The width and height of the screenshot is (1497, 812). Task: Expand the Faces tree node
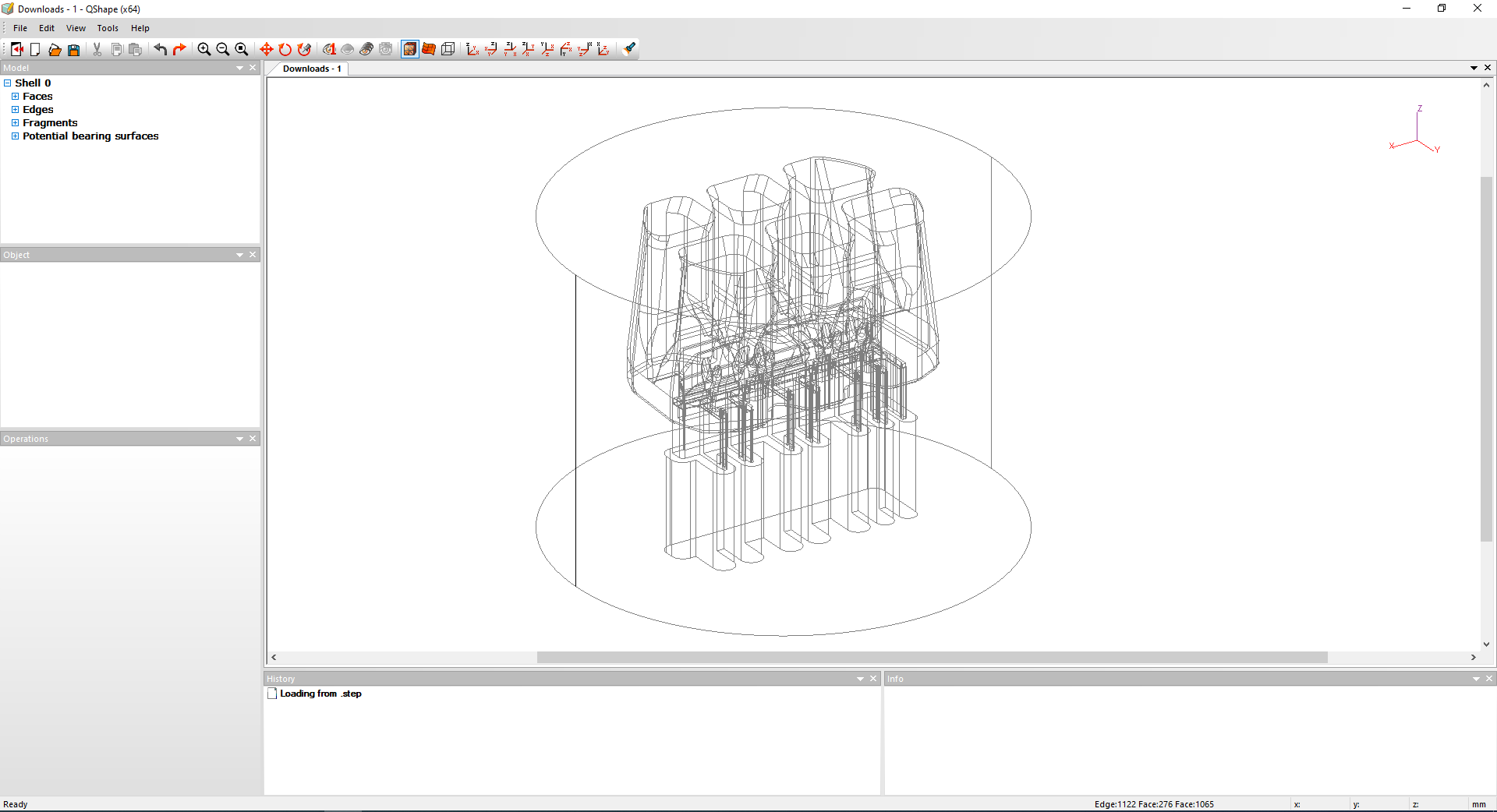(x=15, y=97)
